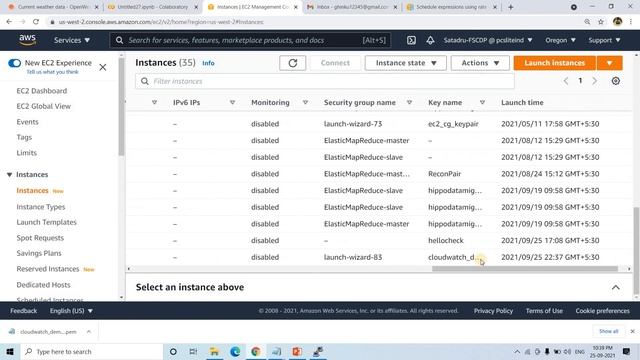
Task: Go back in browser history
Action: click(9, 22)
